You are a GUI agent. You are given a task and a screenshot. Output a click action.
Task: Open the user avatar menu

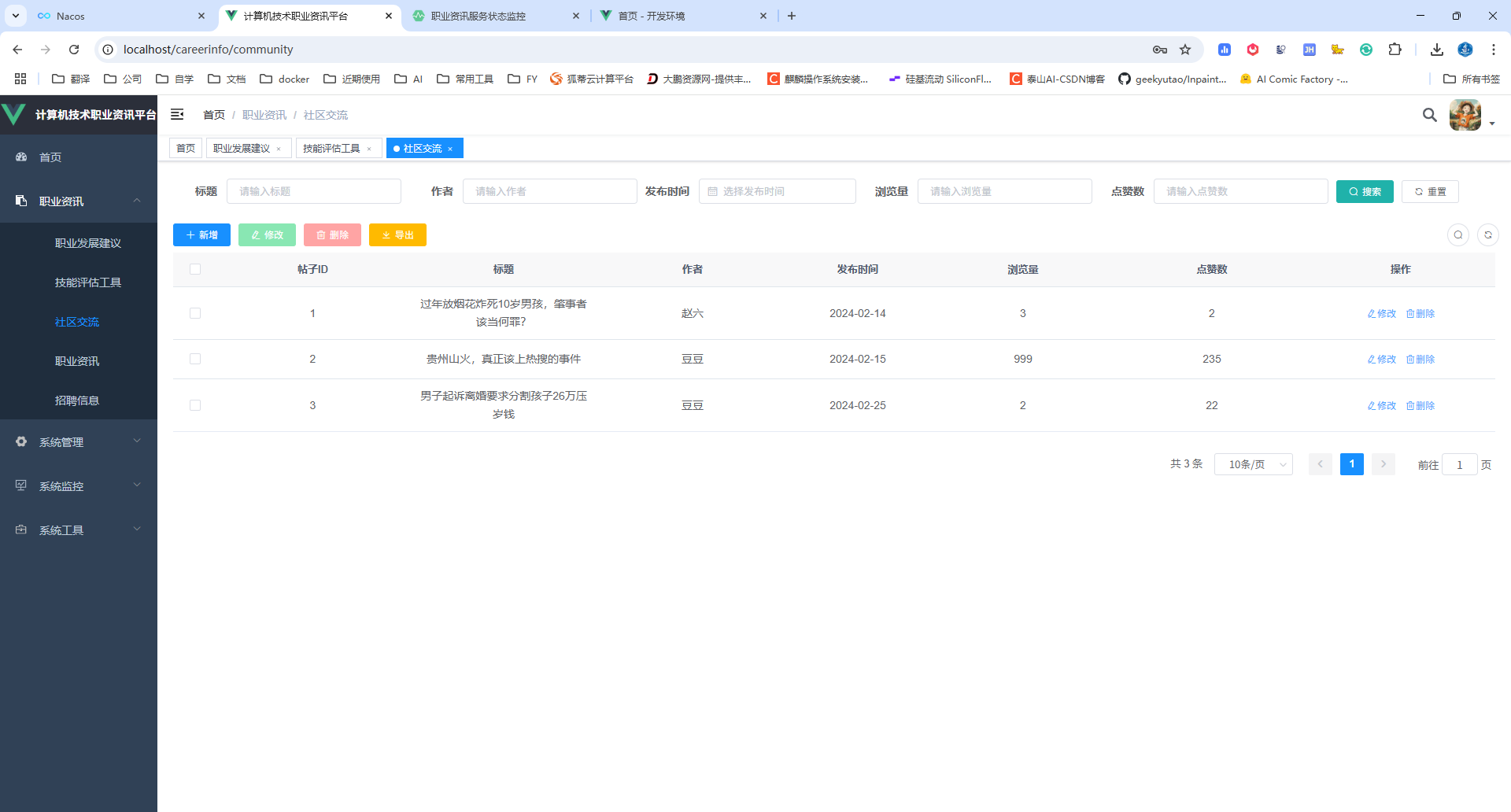[x=1465, y=115]
